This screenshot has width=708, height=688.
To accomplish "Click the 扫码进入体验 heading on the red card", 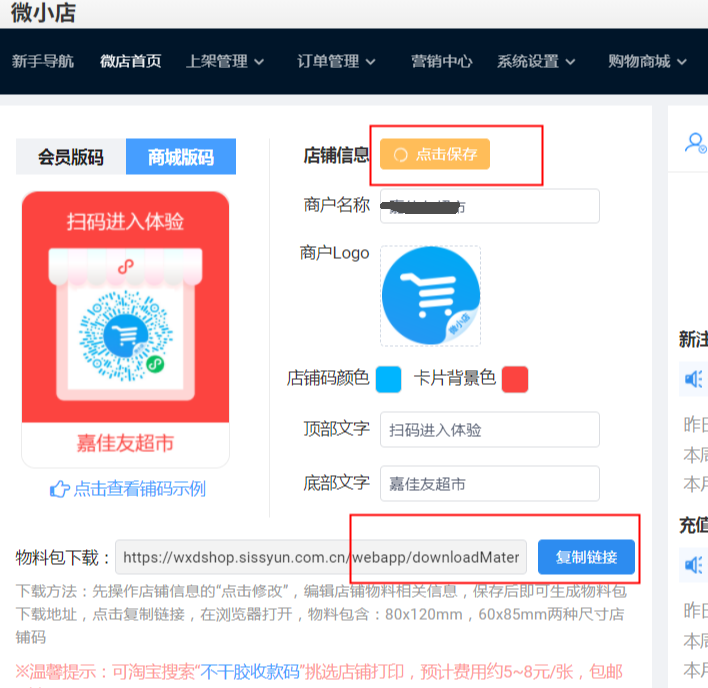I will tap(125, 222).
